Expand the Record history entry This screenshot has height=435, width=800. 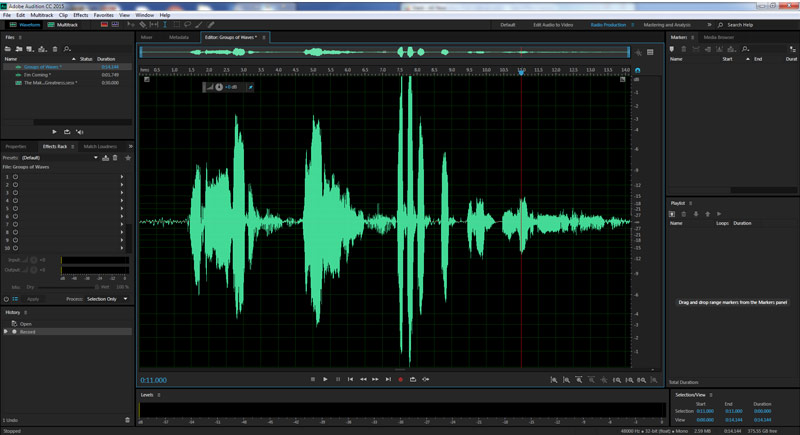6,331
